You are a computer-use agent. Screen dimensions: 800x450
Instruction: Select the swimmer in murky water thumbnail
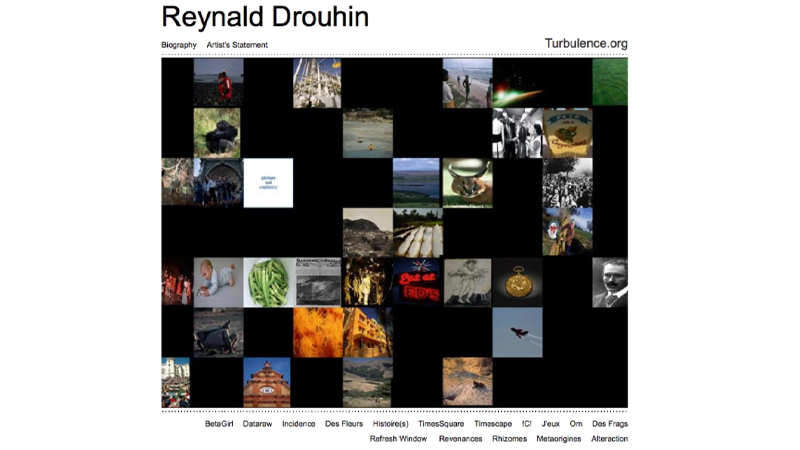click(368, 133)
